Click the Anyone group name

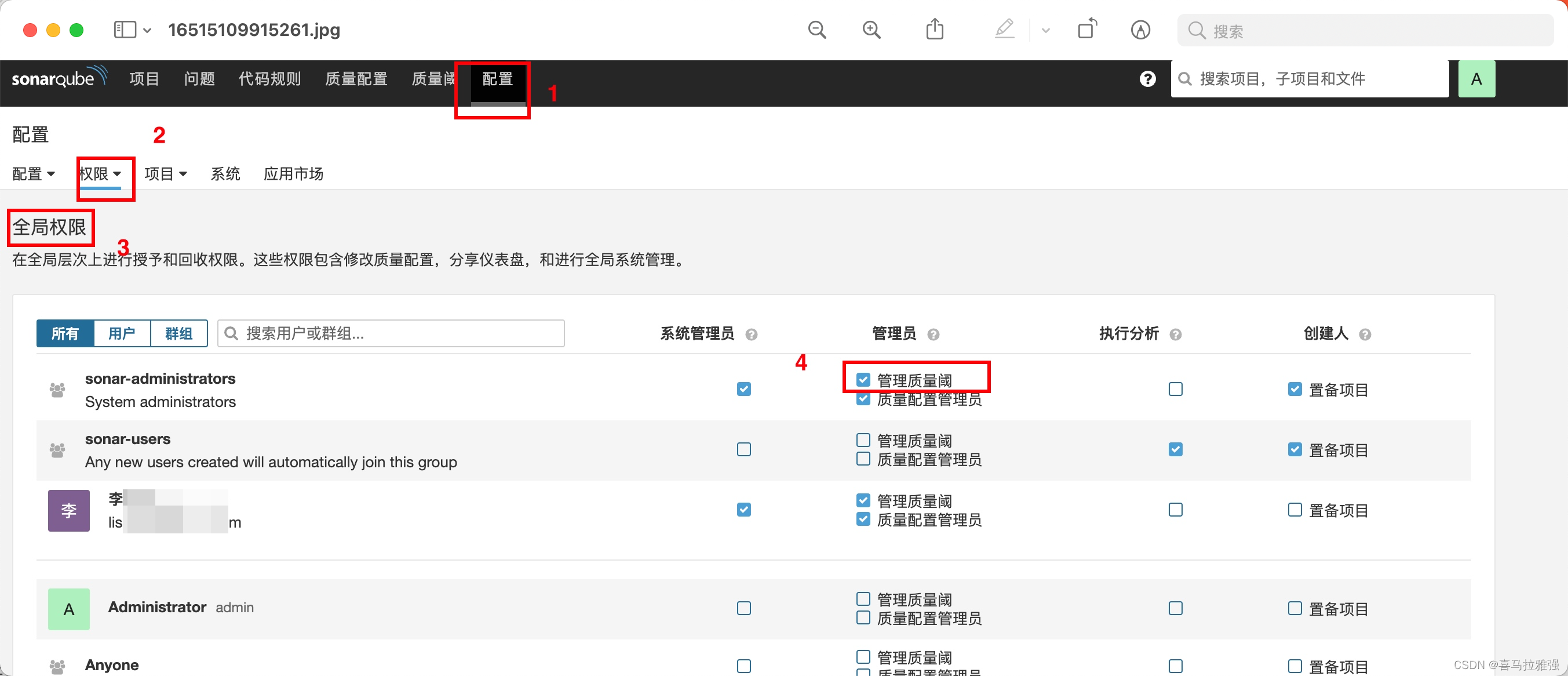[x=111, y=665]
